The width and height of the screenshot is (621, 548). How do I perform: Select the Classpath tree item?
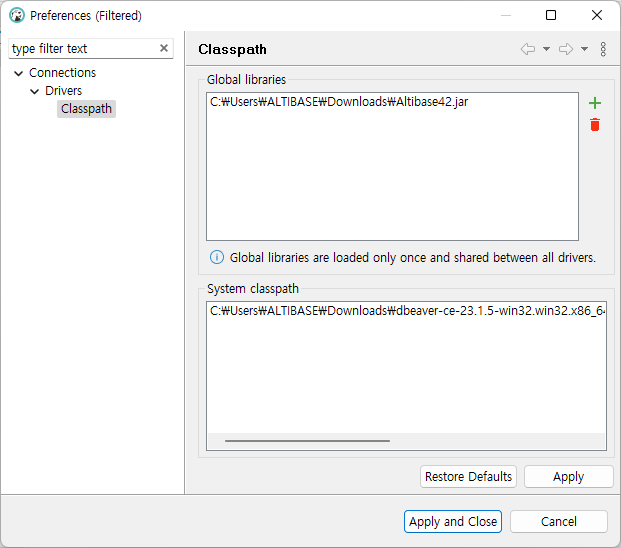coord(86,109)
